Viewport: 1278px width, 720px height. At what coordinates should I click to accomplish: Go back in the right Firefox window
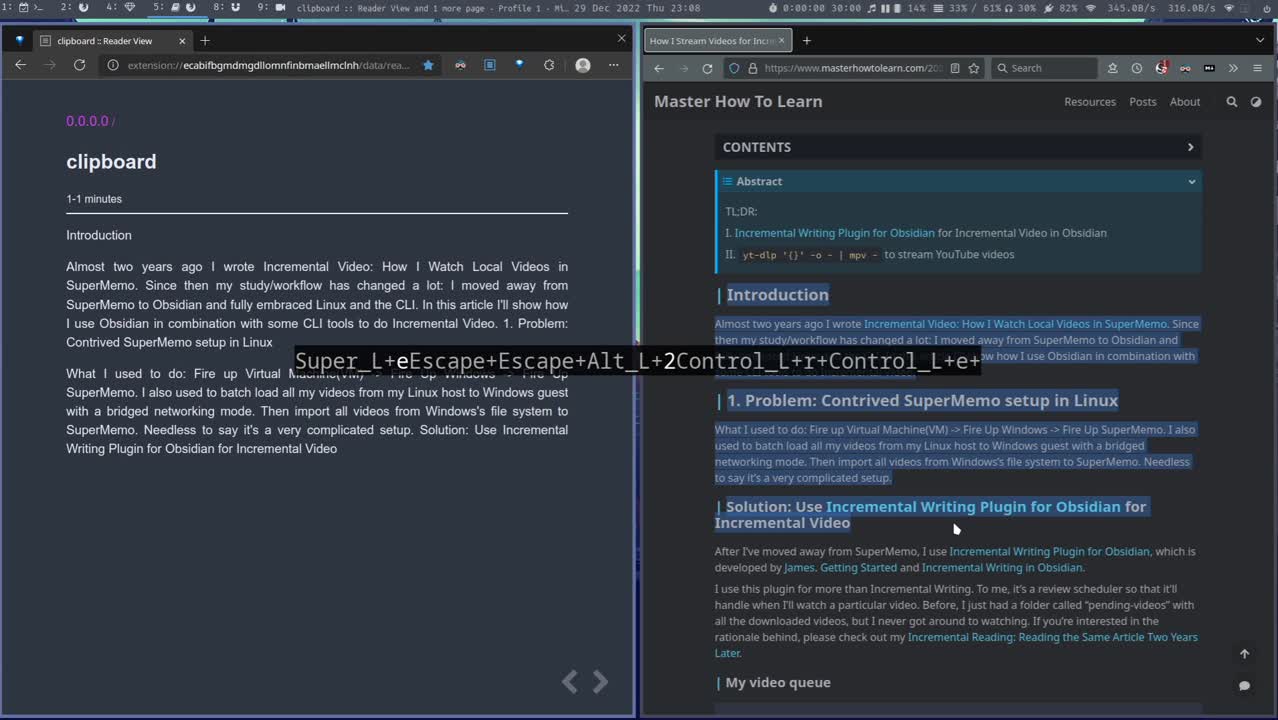[658, 68]
